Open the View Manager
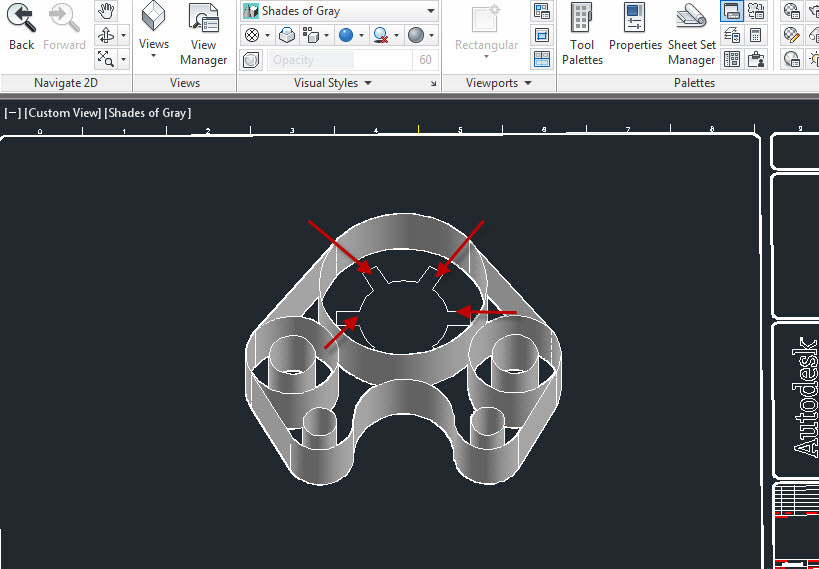 point(203,33)
